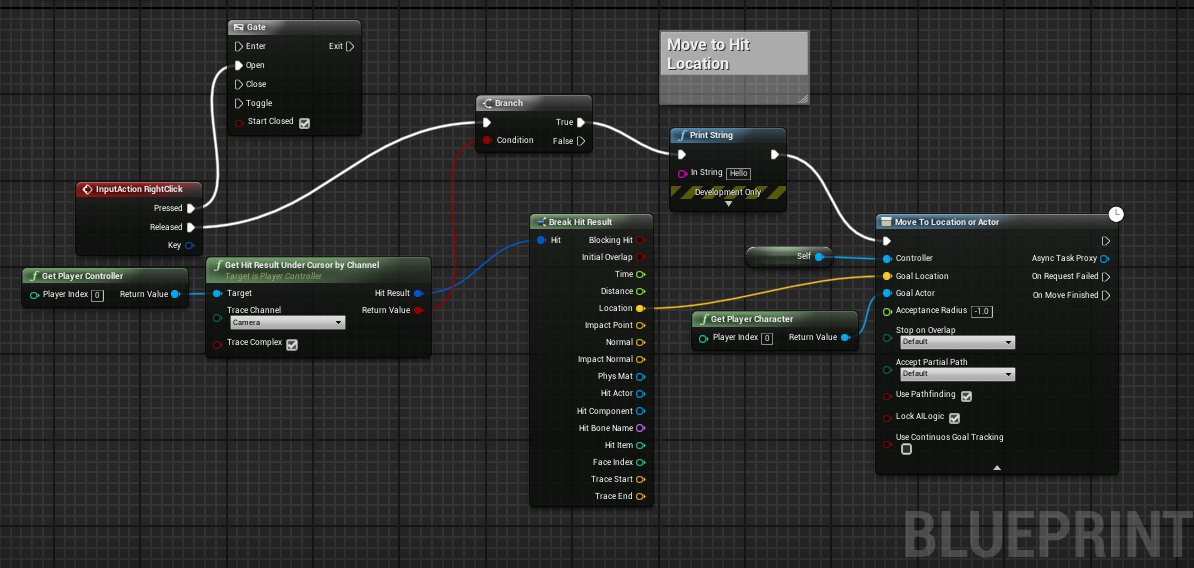Edit the Acceptance Radius value field

(982, 311)
